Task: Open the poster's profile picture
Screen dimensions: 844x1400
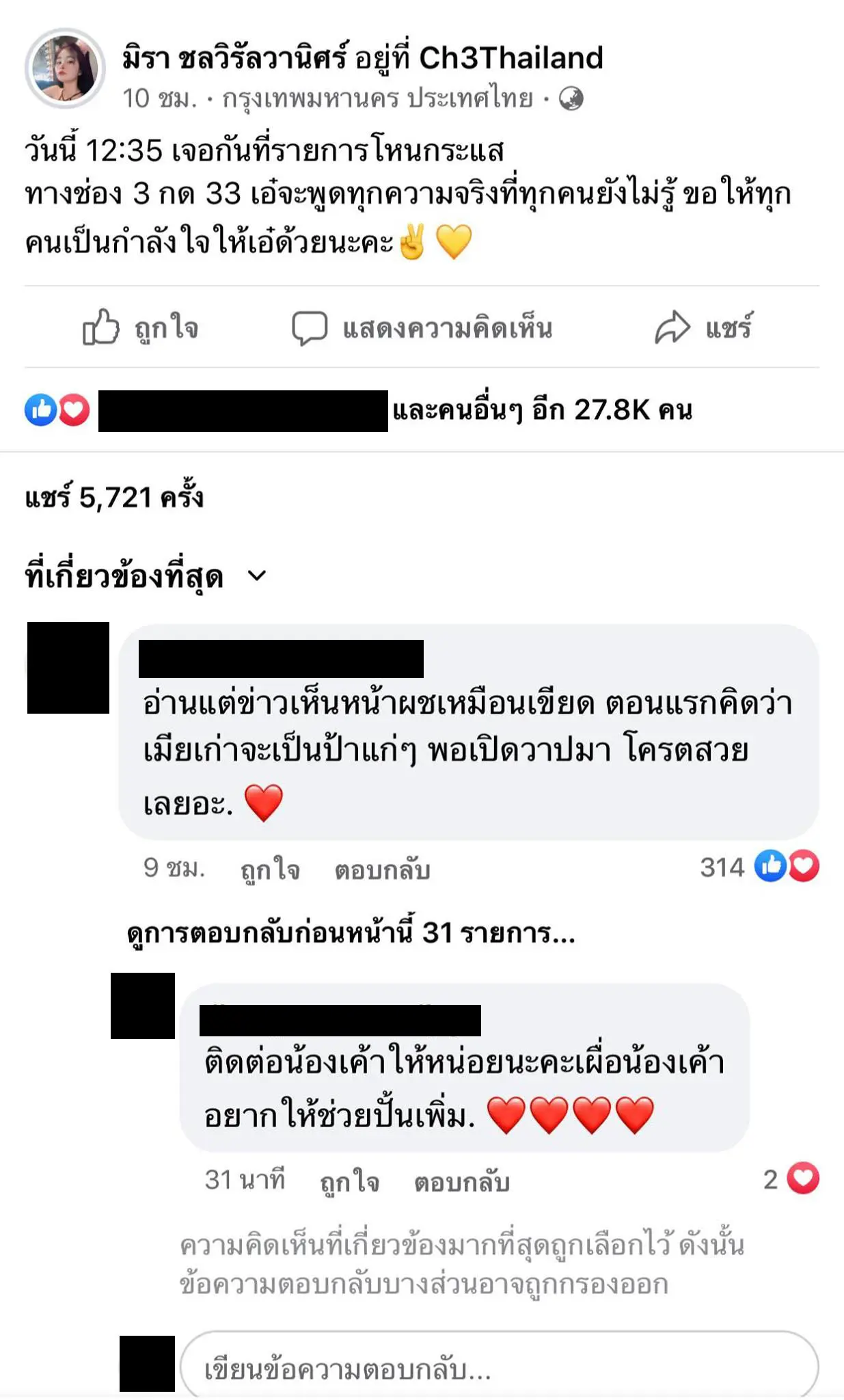Action: (x=65, y=68)
